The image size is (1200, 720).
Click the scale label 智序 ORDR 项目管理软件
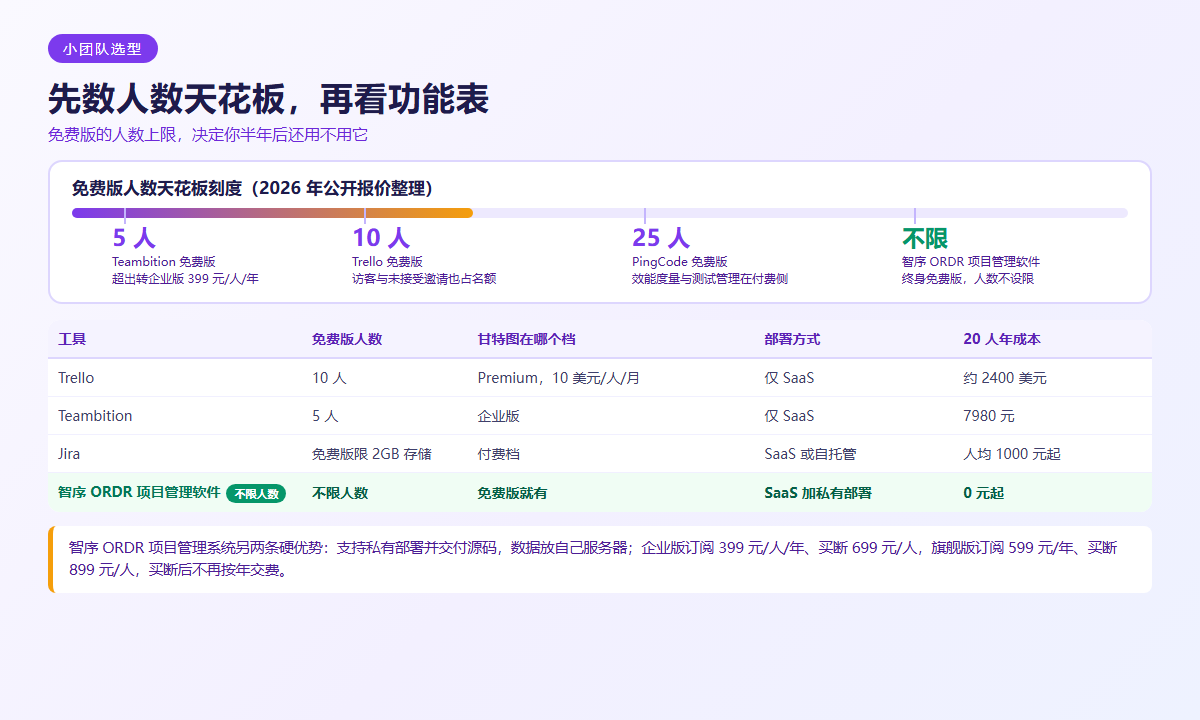971,262
